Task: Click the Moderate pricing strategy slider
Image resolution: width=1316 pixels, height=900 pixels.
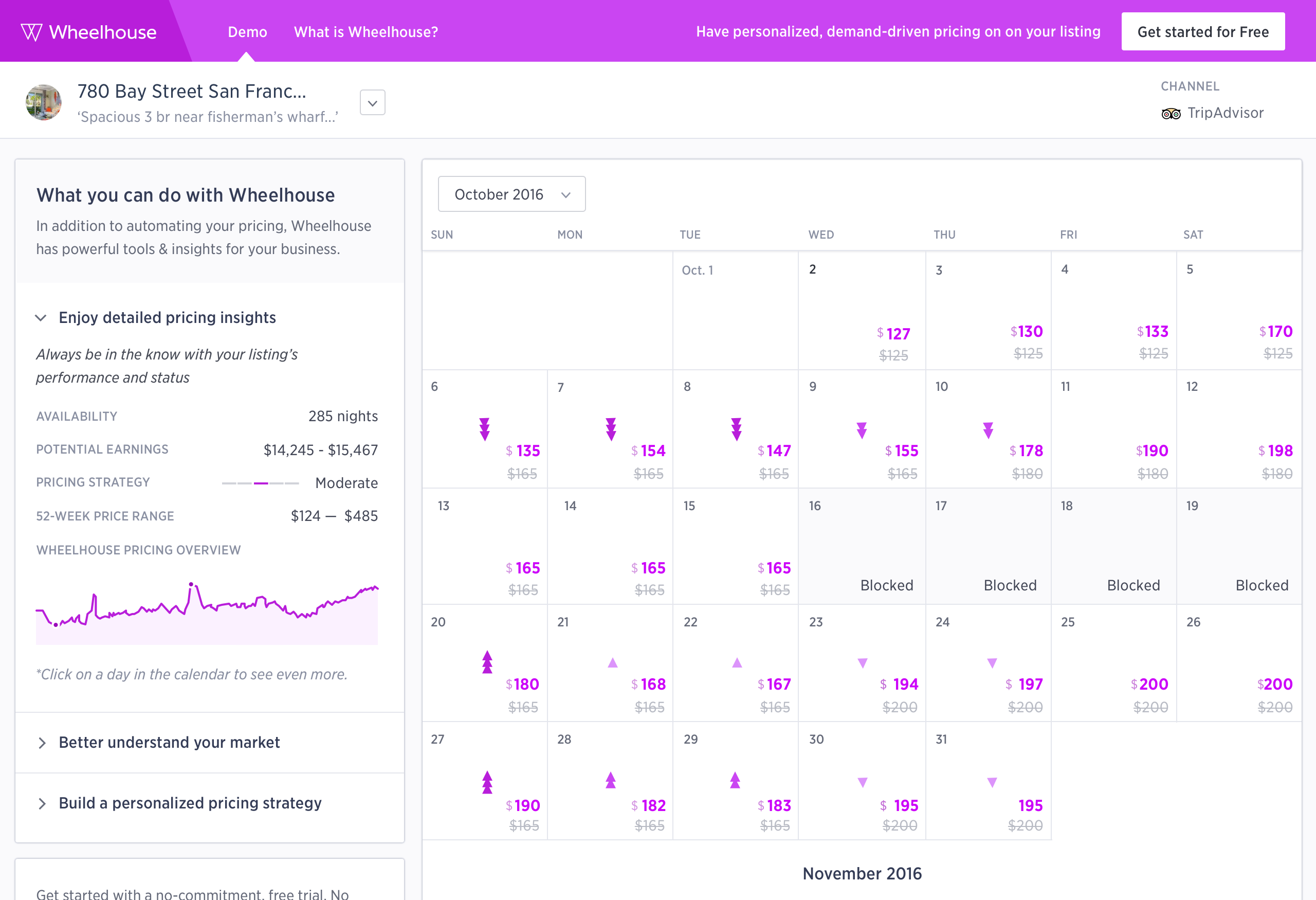Action: [x=261, y=483]
